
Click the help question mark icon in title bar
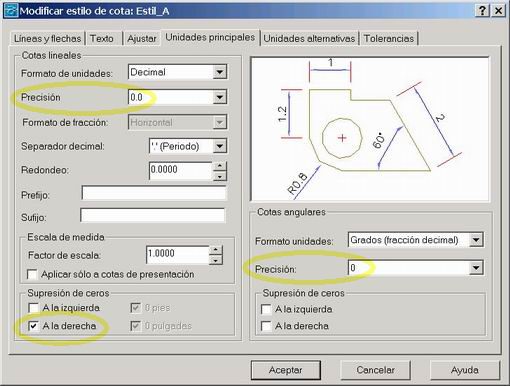[x=482, y=11]
